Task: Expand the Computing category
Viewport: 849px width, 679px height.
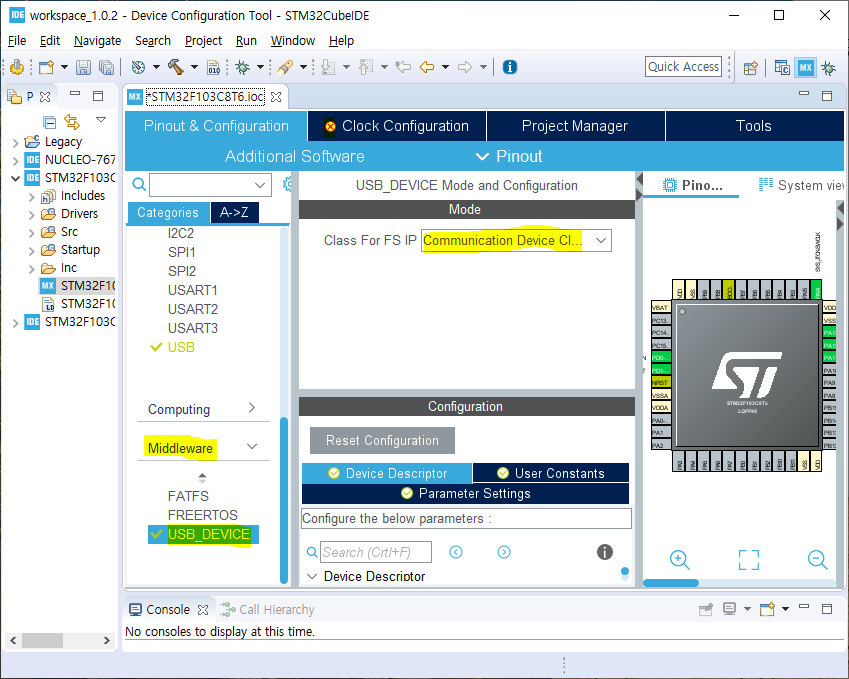Action: (251, 408)
